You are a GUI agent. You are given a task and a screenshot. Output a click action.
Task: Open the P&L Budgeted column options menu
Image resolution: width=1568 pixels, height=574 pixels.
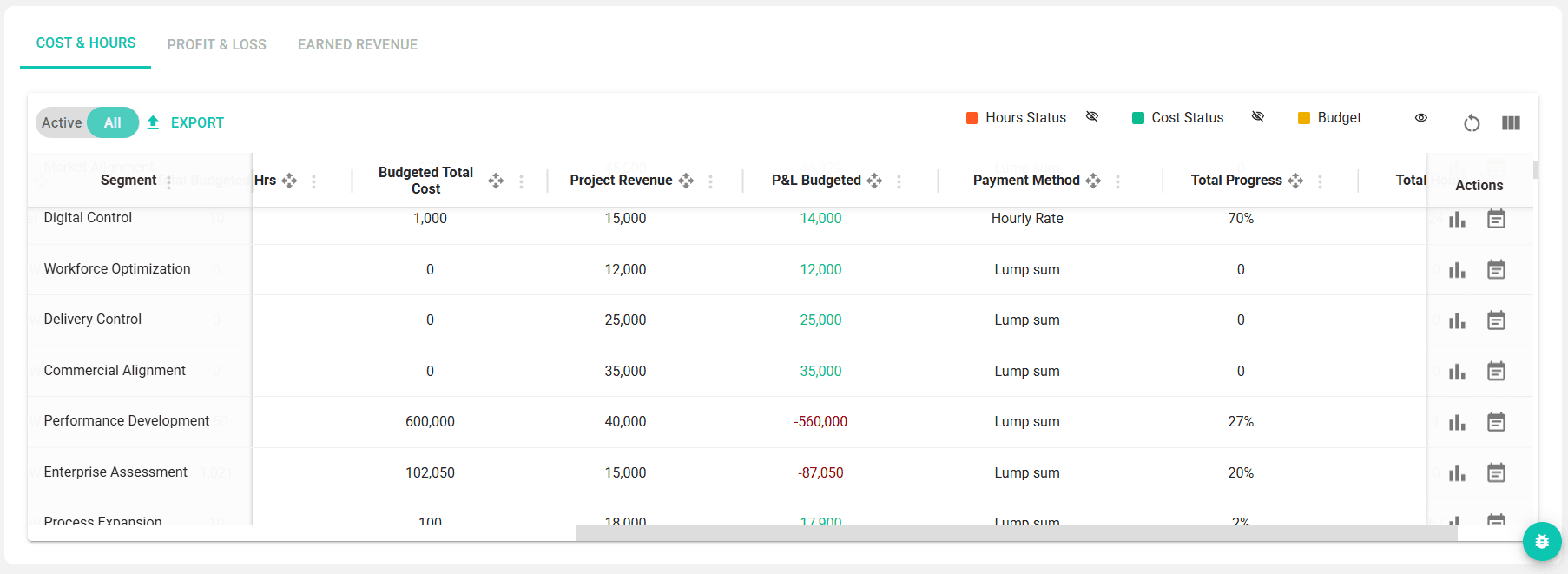(x=899, y=181)
